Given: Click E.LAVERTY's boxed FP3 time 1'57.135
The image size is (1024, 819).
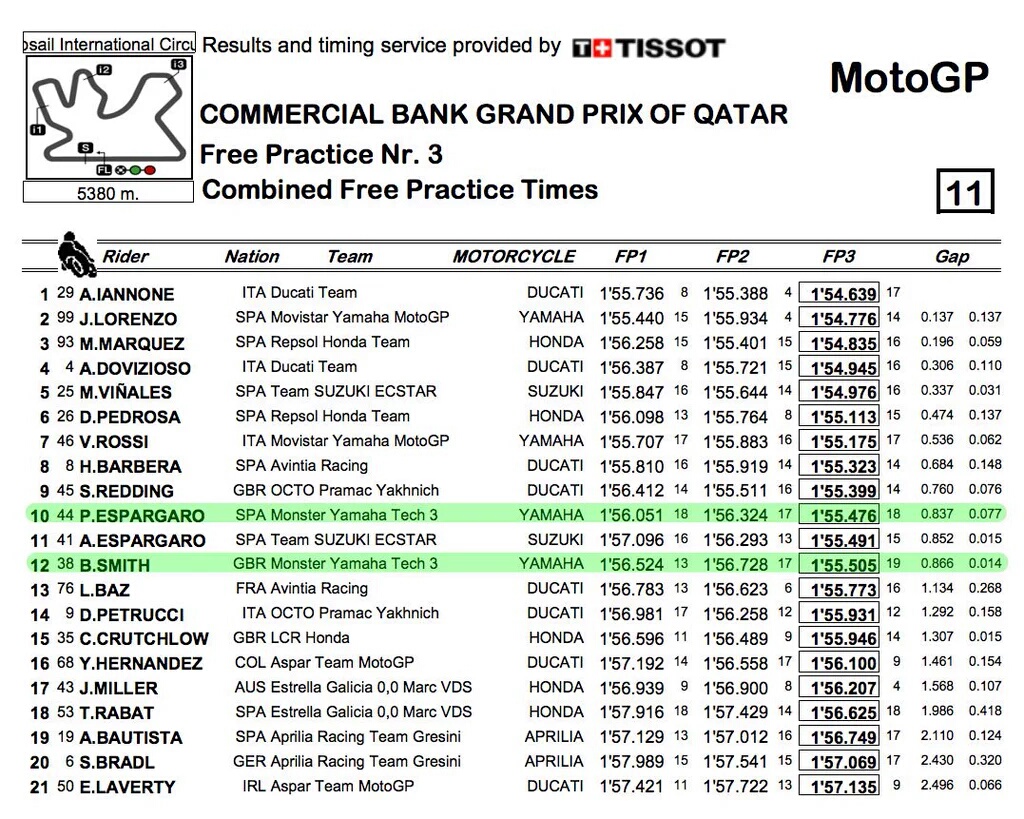Looking at the screenshot, I should 843,786.
